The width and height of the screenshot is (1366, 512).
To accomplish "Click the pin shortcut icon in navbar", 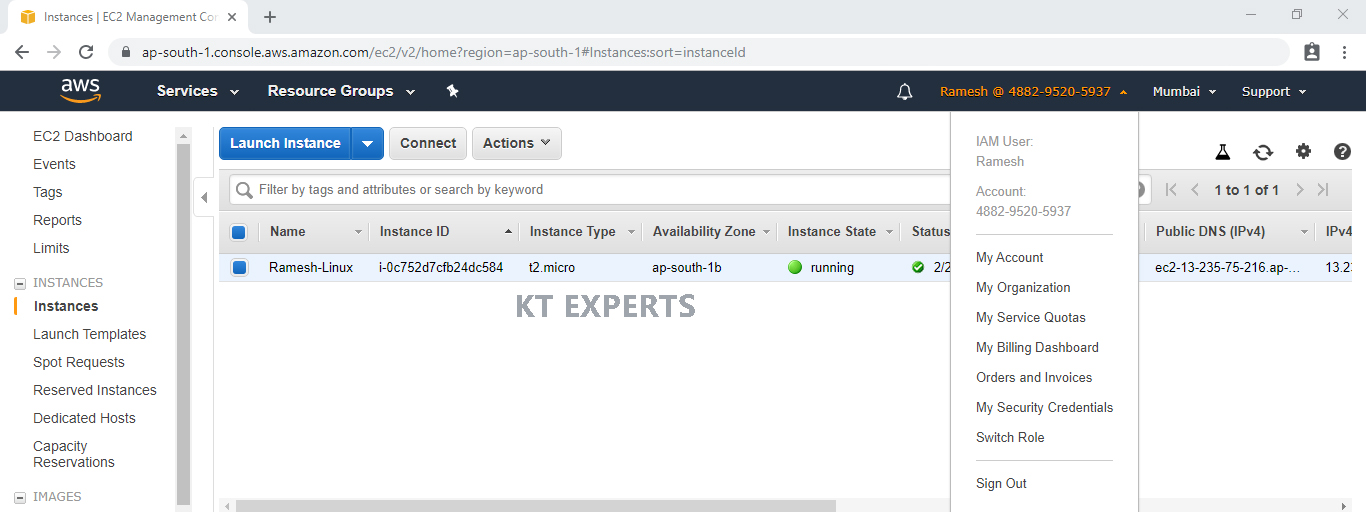I will pos(452,91).
